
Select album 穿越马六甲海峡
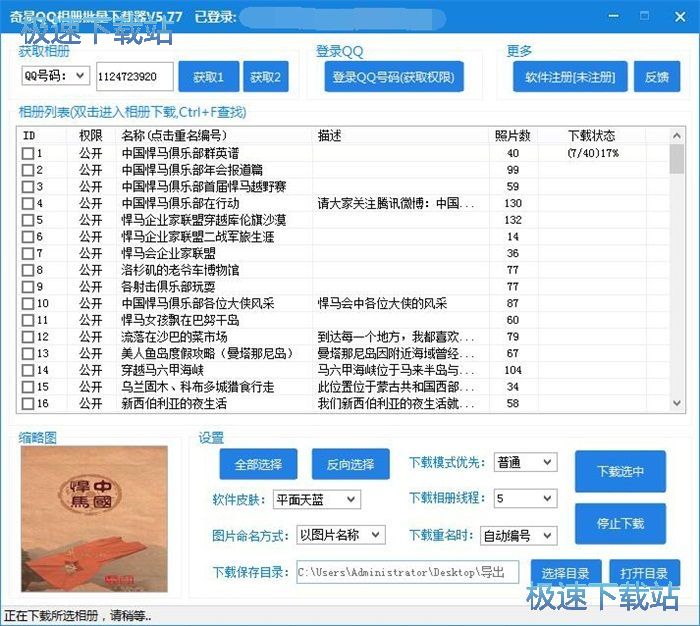coord(162,371)
